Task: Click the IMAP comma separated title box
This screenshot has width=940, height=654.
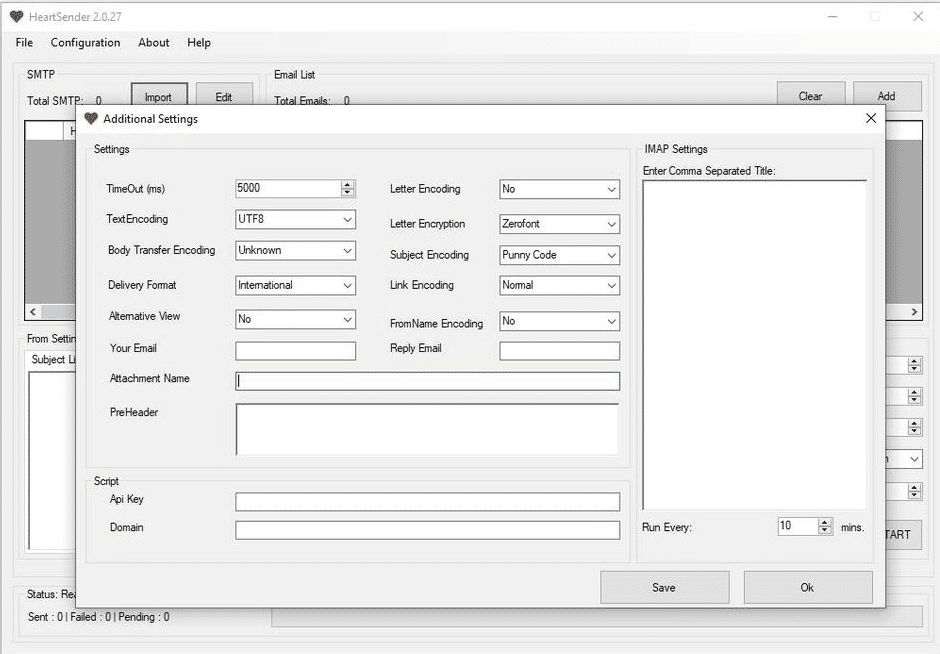Action: coord(754,345)
